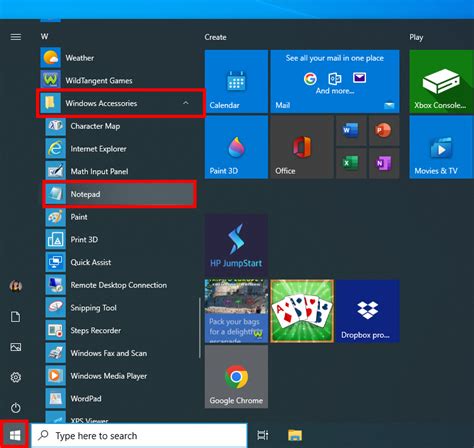Screen dimensions: 474x448
Task: Collapse the Windows Accessories folder chevron
Action: (x=186, y=103)
